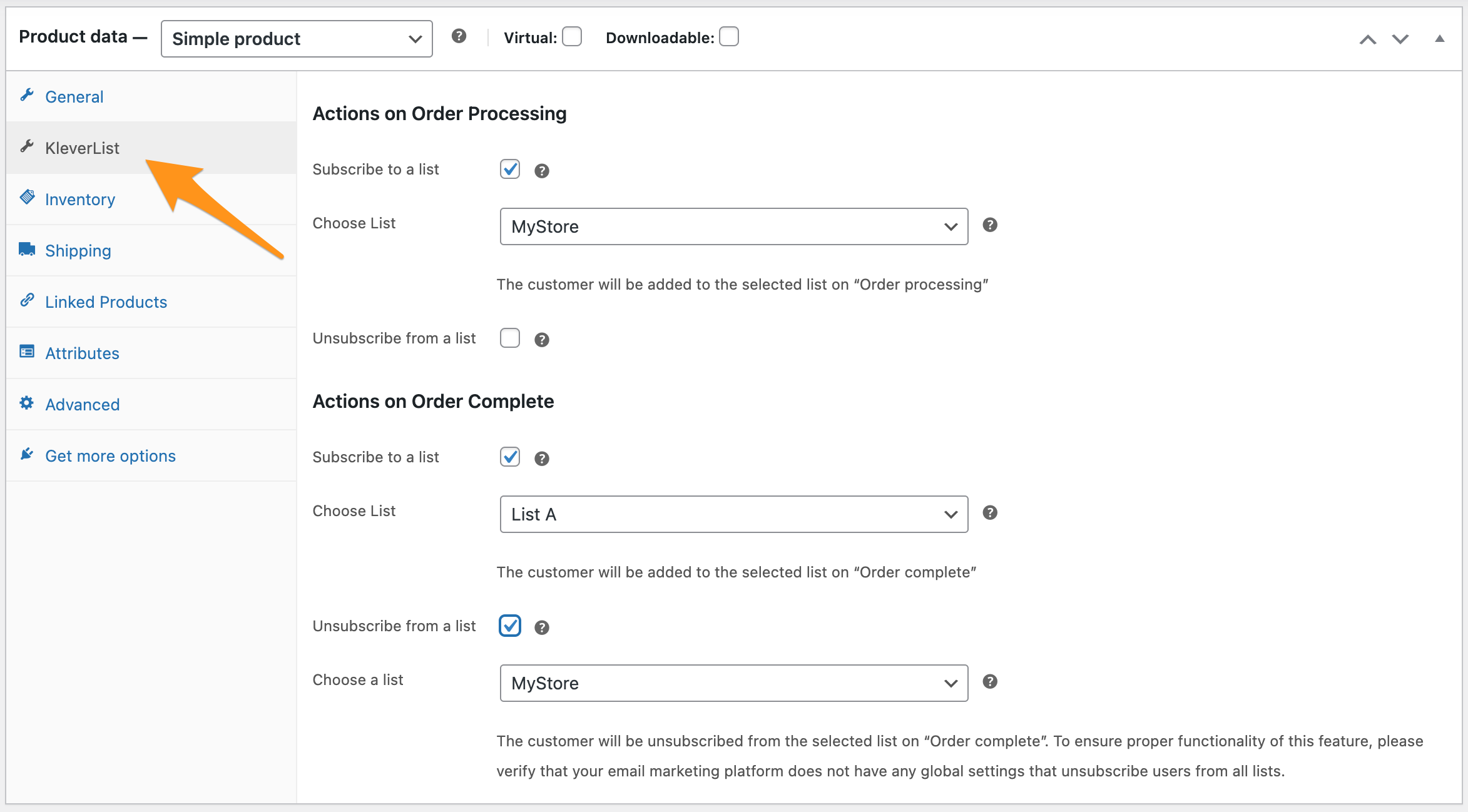Switch to the General tab

[151, 96]
